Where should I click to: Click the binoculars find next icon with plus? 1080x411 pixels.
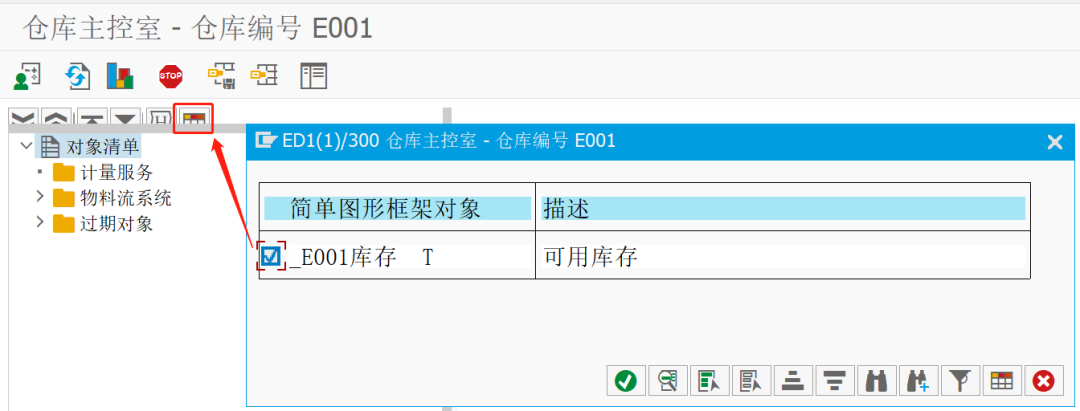[x=919, y=380]
